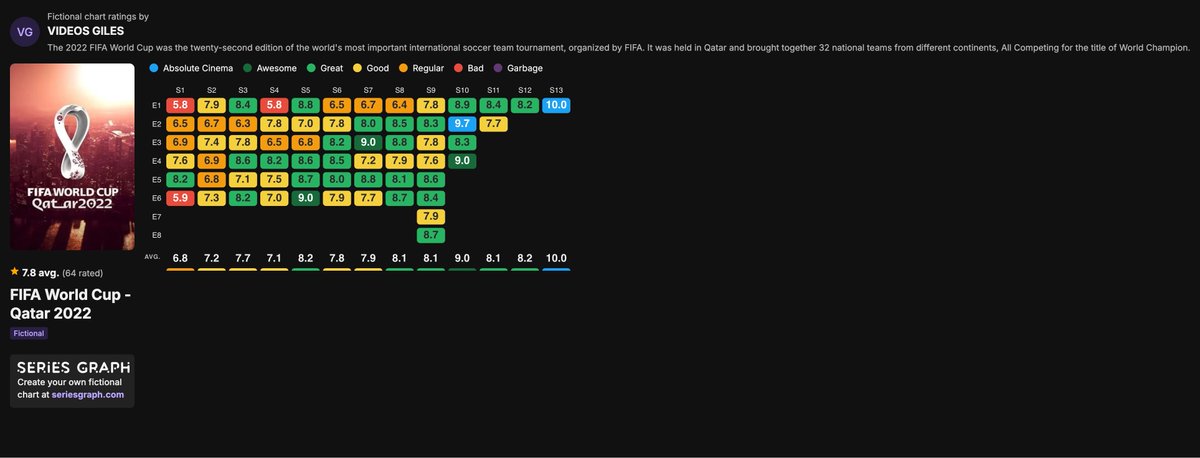Open the seriesgraph.com link
The image size is (1200, 458).
point(90,394)
